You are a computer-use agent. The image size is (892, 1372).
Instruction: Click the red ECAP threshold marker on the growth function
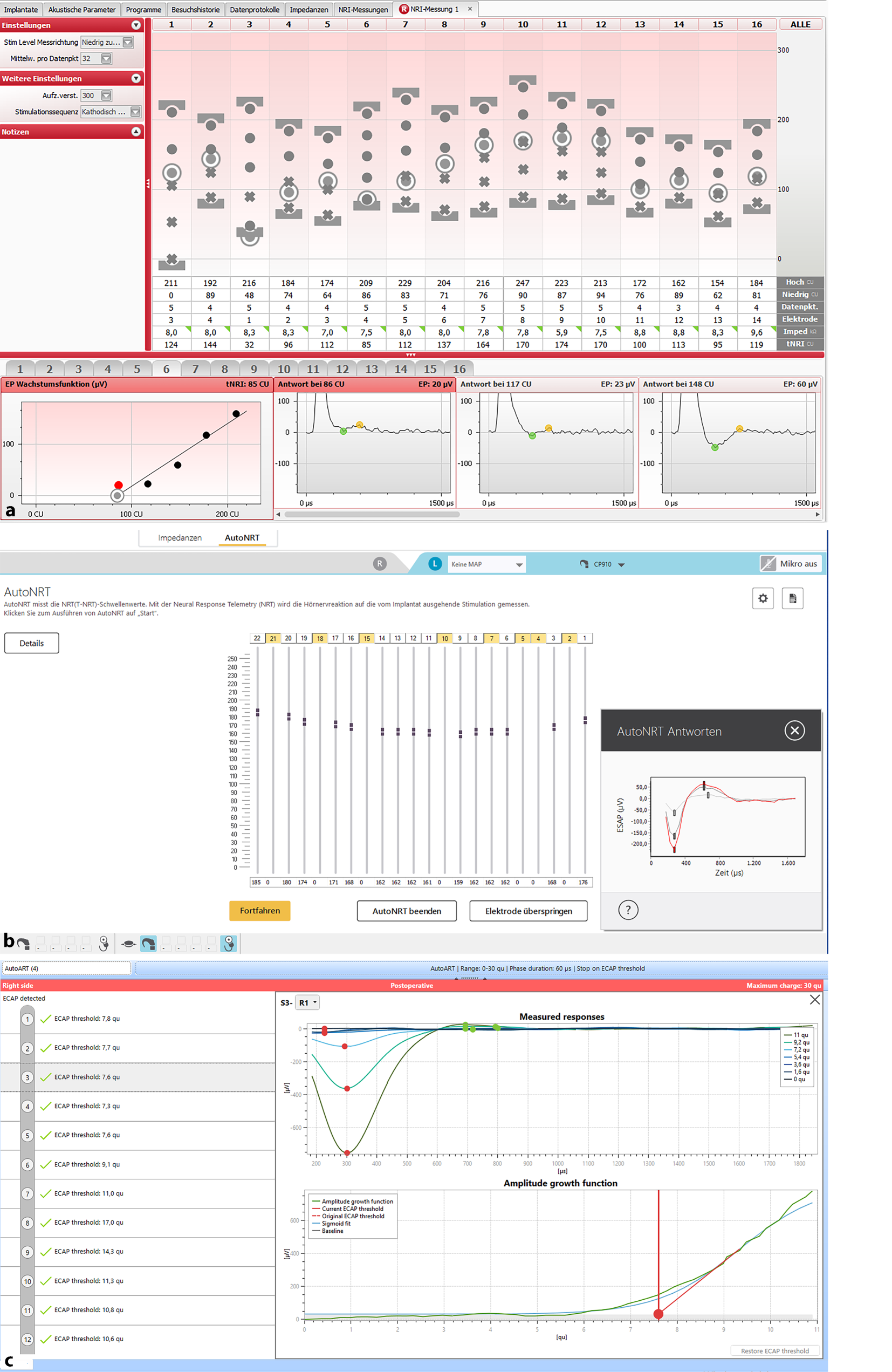pyautogui.click(x=658, y=1314)
